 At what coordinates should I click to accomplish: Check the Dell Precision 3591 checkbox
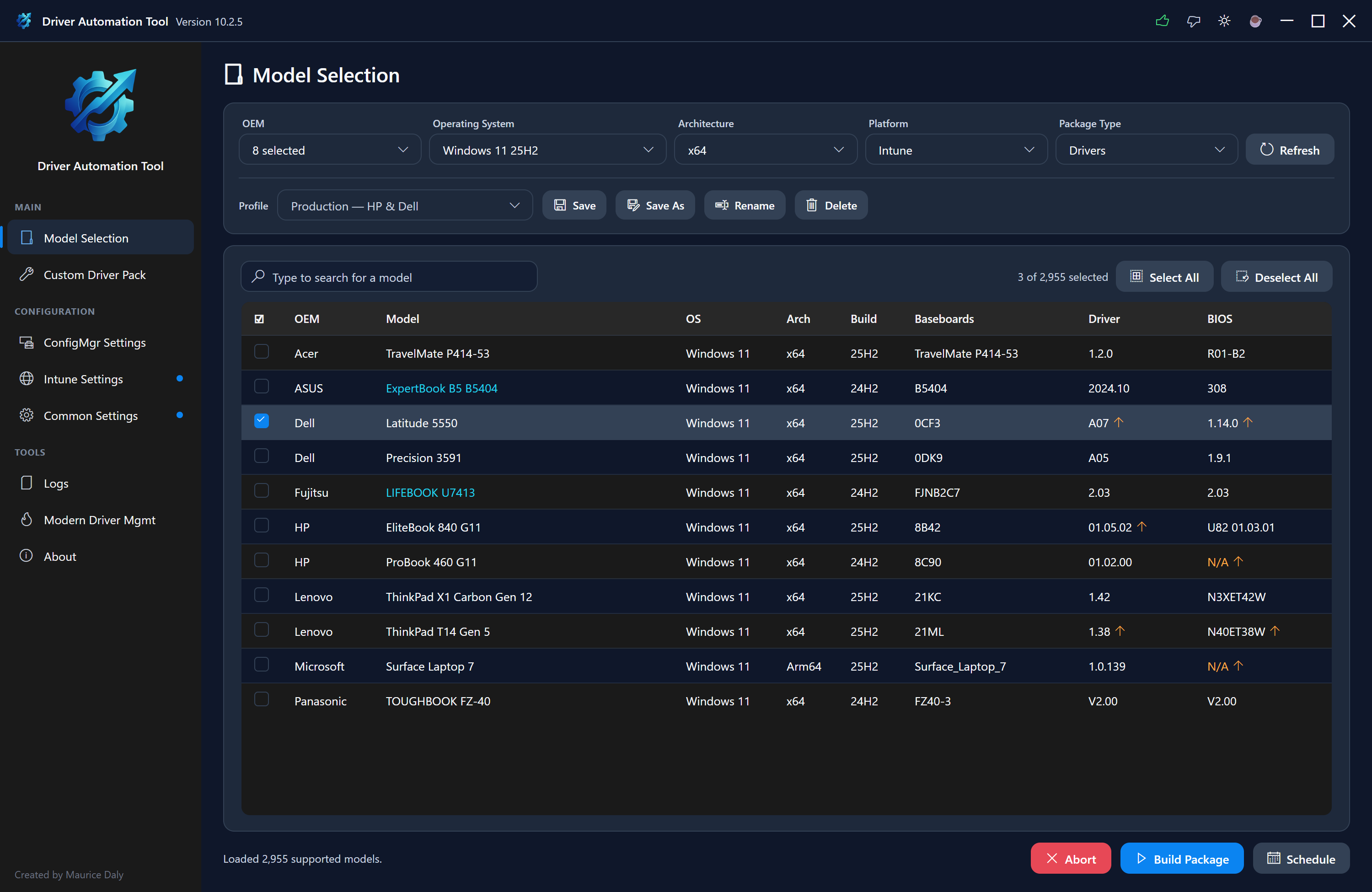[x=262, y=456]
